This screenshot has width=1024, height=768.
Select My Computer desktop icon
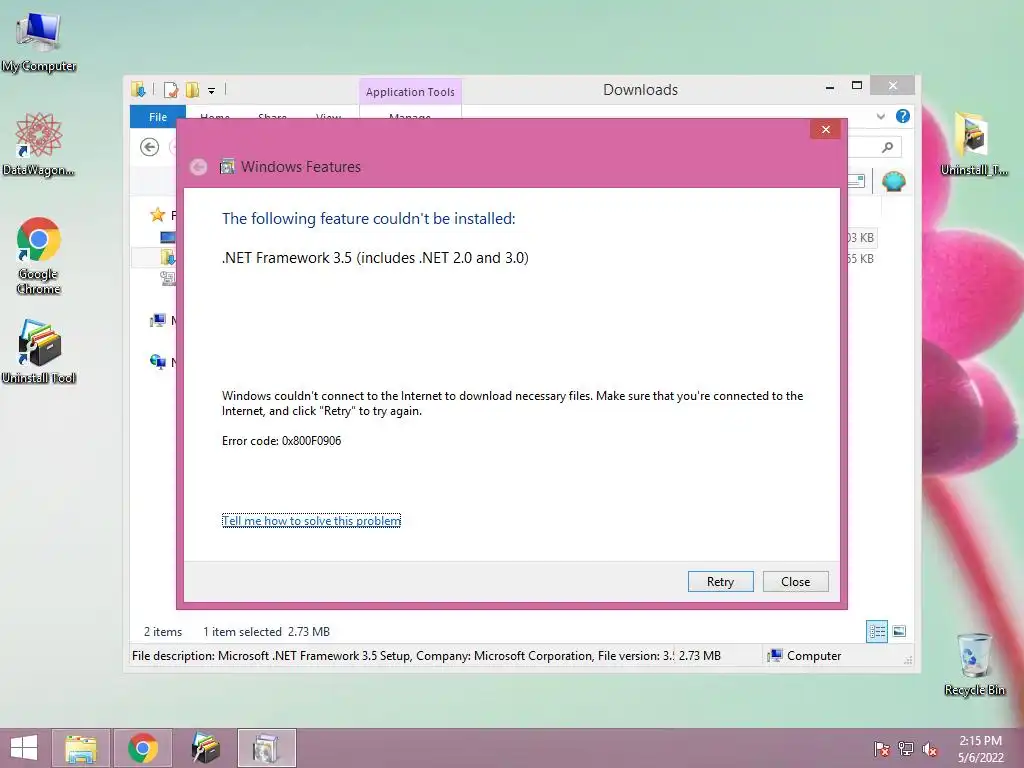click(x=39, y=42)
